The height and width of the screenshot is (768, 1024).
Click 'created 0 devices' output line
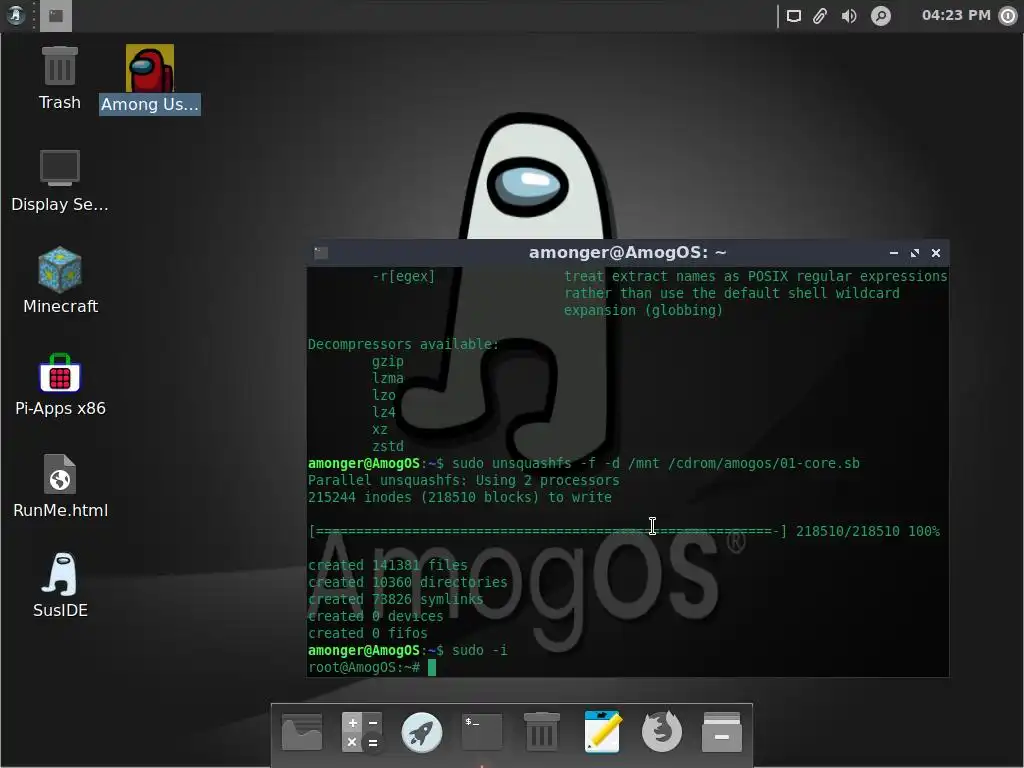click(x=375, y=616)
